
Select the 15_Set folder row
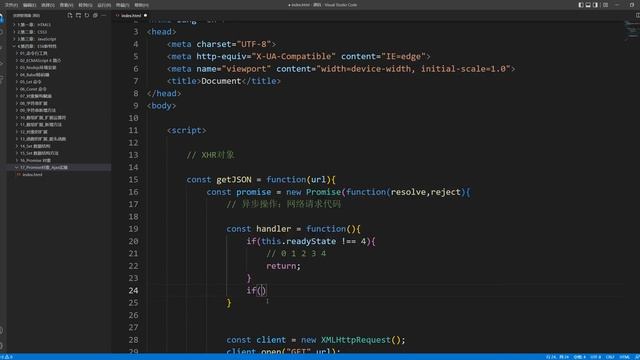coord(59,153)
